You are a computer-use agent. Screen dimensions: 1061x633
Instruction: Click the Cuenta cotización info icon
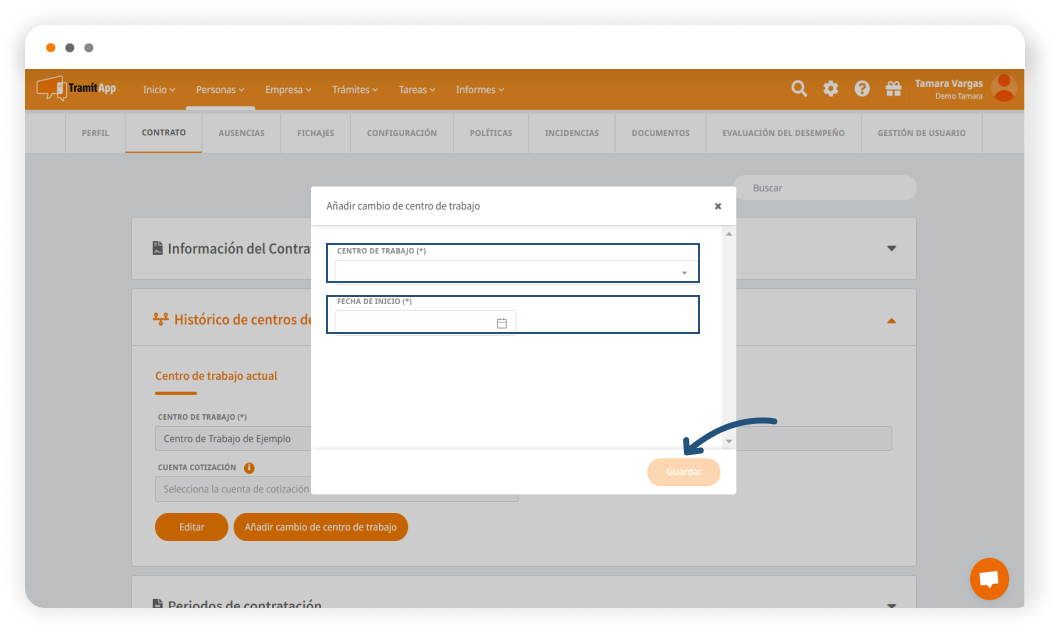(249, 467)
